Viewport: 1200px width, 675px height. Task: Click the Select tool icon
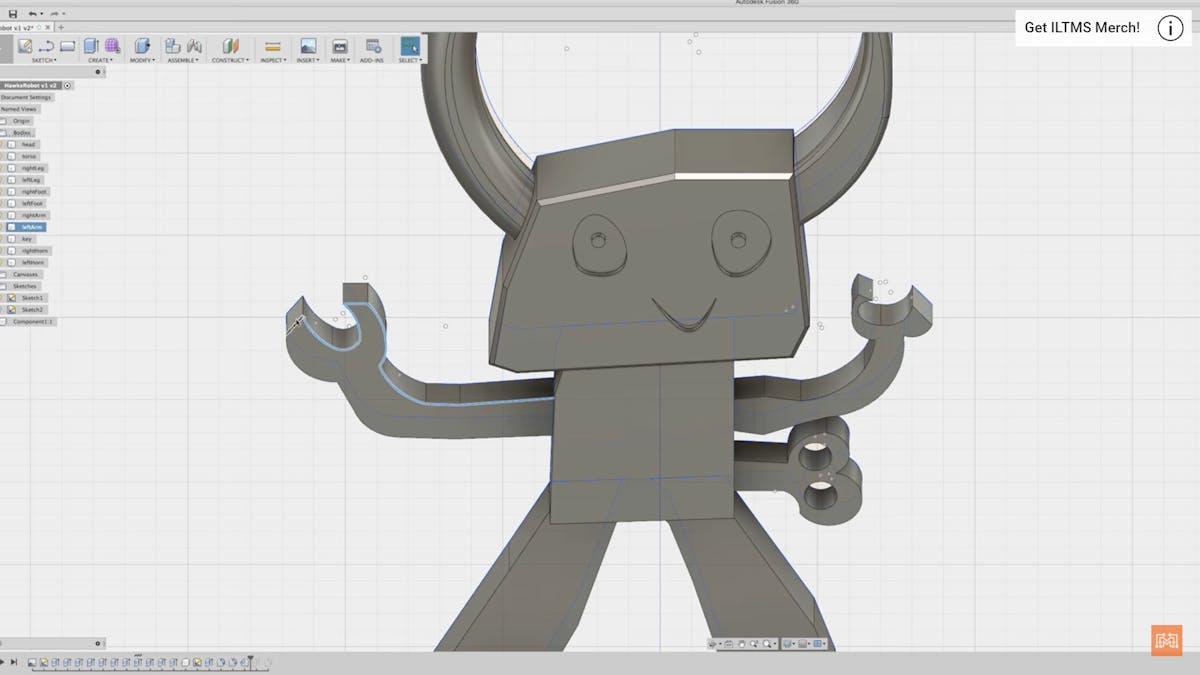(x=410, y=46)
